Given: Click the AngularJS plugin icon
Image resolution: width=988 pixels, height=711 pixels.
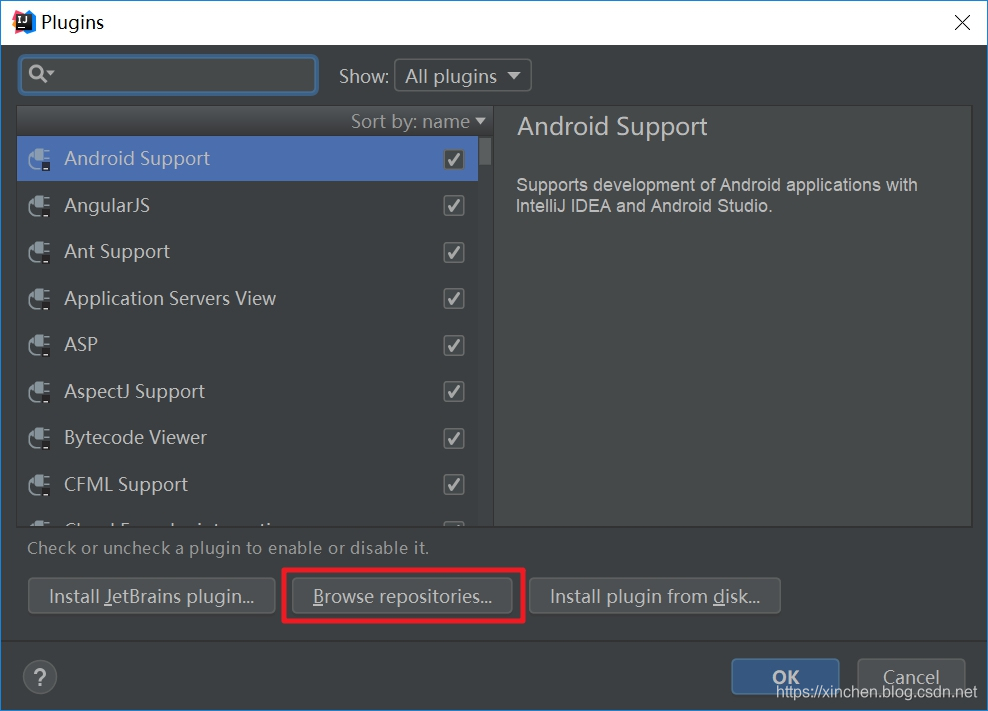Looking at the screenshot, I should tap(40, 205).
